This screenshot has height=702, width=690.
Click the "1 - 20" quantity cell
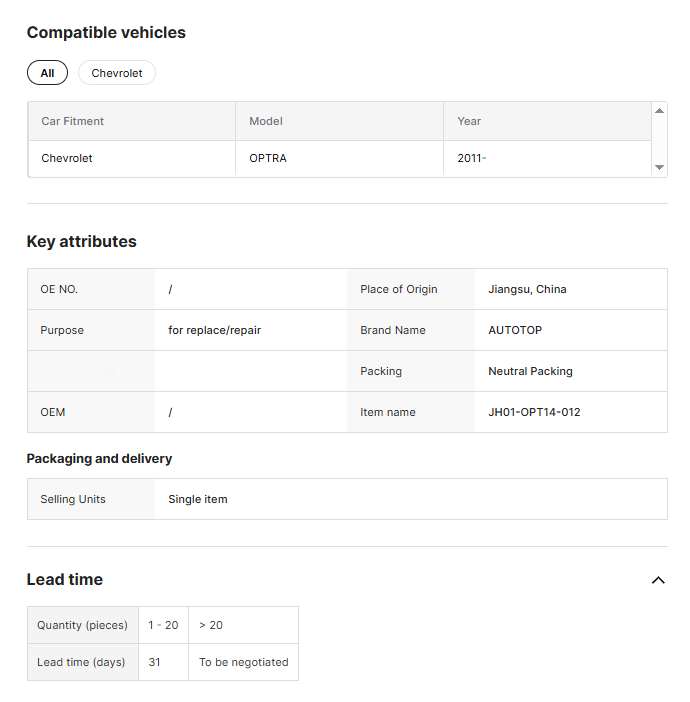click(x=163, y=625)
